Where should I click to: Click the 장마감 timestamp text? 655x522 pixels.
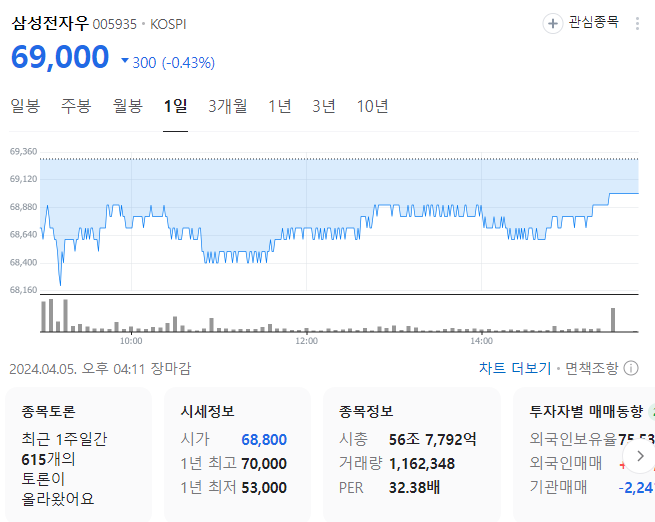tap(170, 368)
